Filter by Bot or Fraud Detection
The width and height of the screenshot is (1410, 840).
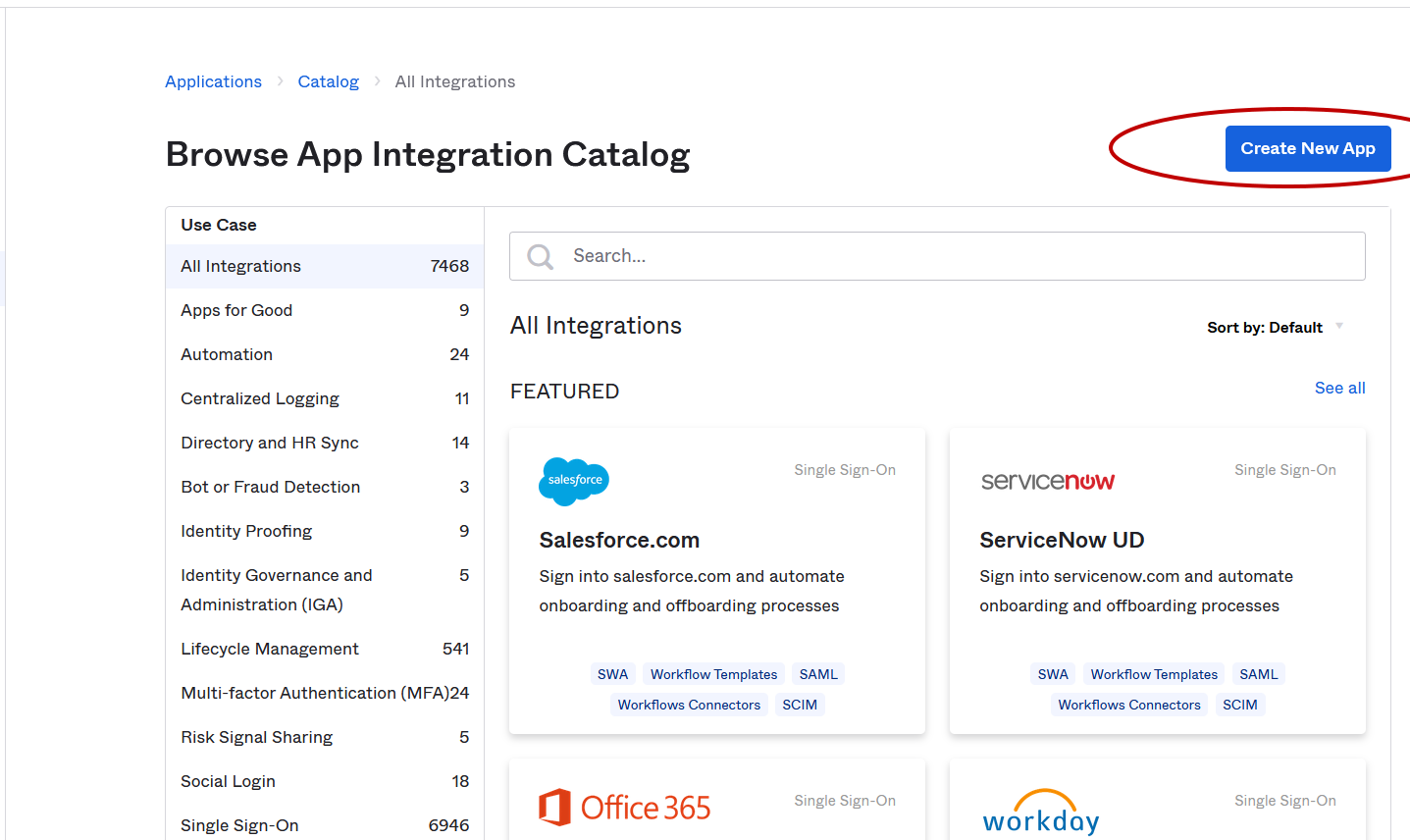click(325, 487)
